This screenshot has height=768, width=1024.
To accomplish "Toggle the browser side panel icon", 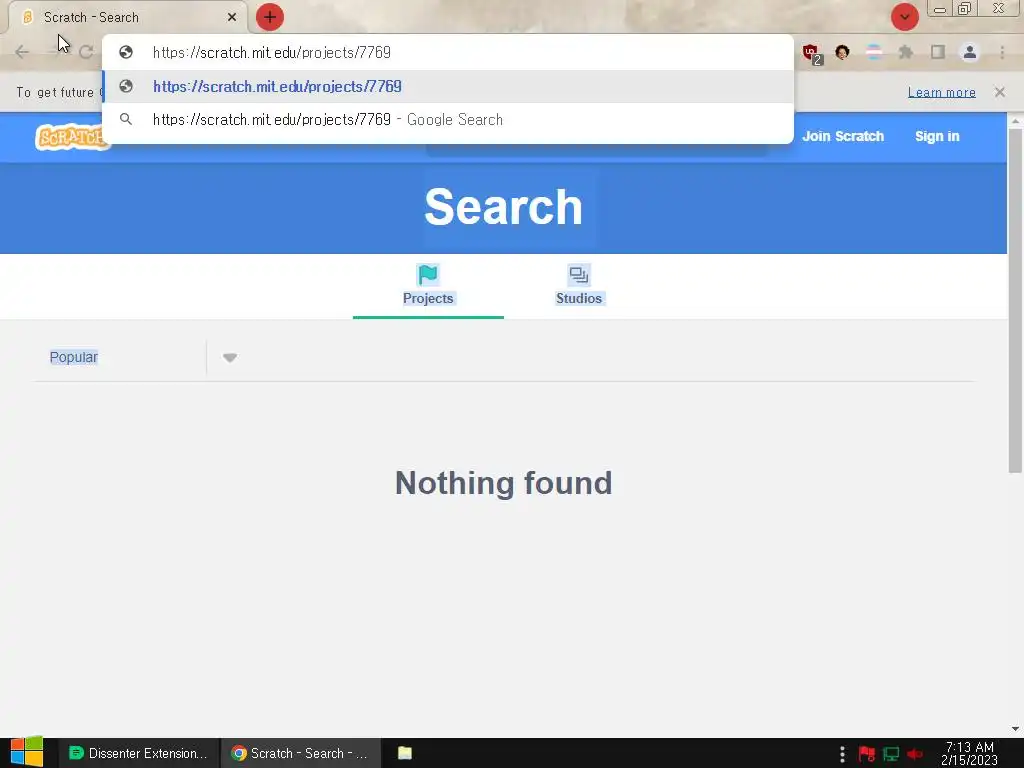I will click(x=938, y=52).
